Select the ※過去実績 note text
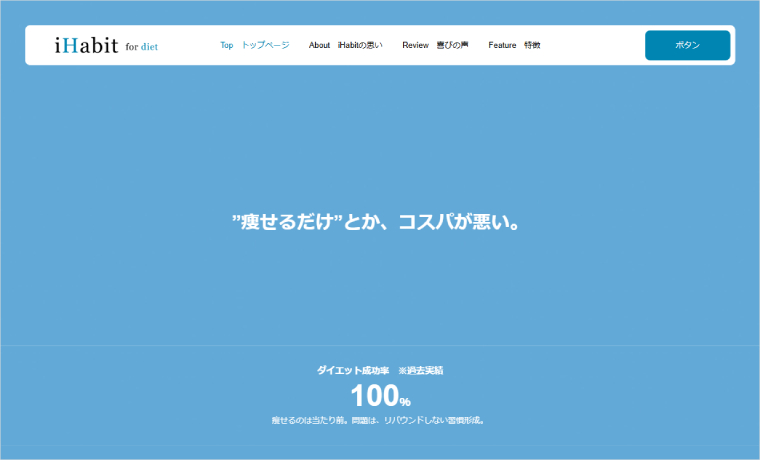 click(x=420, y=370)
